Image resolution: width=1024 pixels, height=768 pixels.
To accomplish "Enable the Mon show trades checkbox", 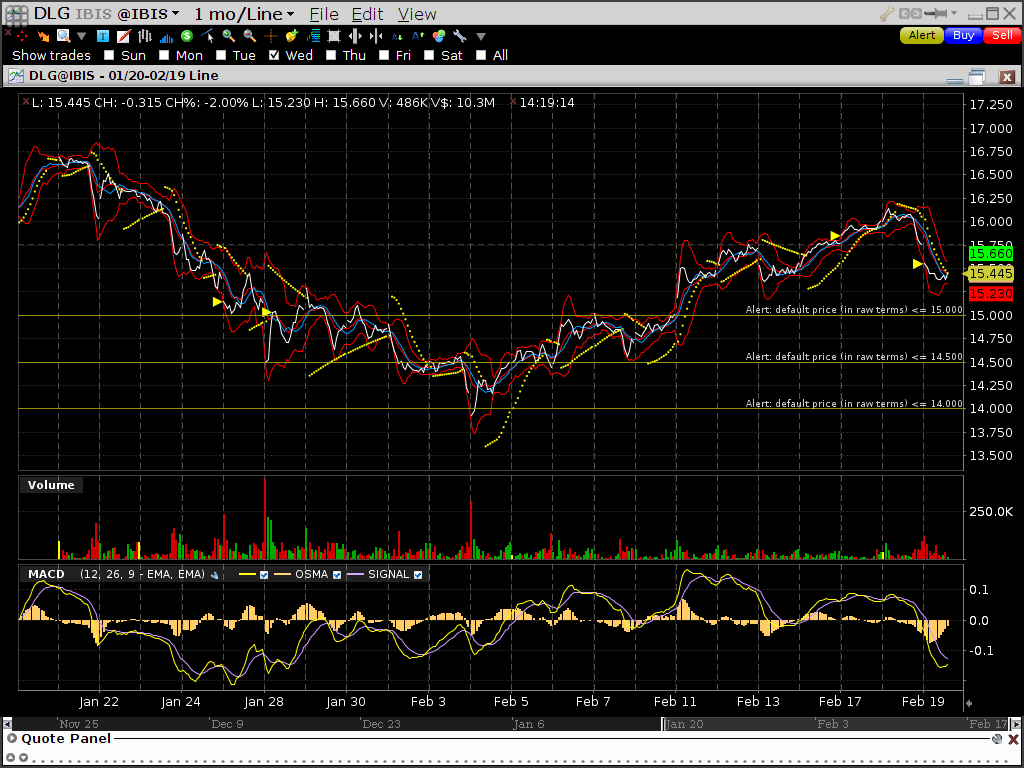I will (x=164, y=56).
